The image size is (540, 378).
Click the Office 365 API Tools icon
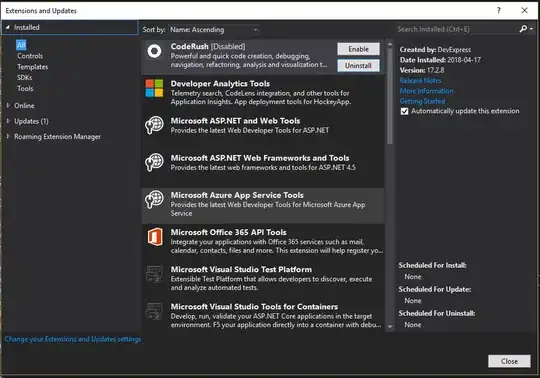tap(155, 237)
